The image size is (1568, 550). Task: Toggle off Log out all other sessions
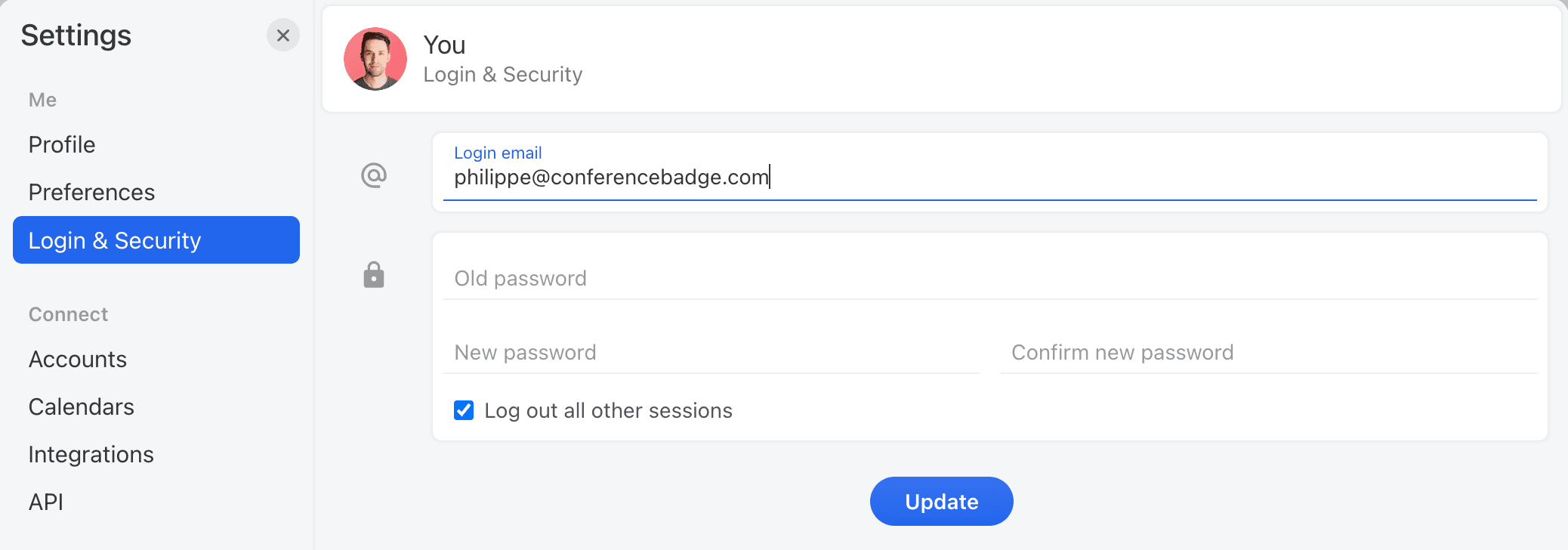[x=463, y=410]
